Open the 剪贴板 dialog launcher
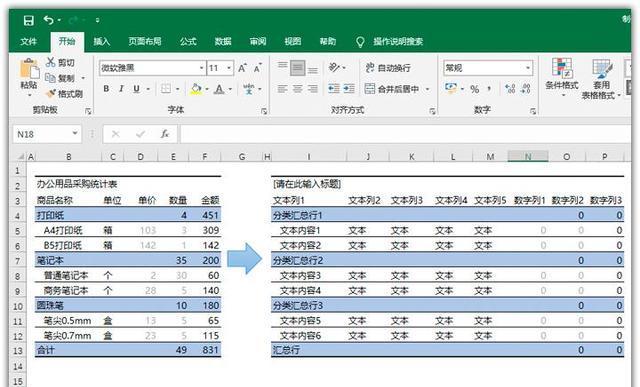The height and width of the screenshot is (387, 640). [88, 111]
